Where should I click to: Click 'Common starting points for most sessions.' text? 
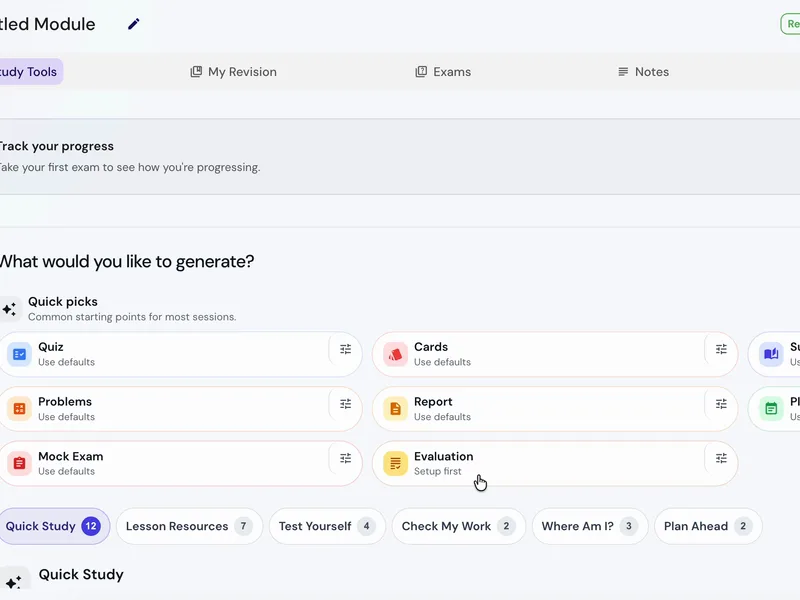pyautogui.click(x=132, y=317)
